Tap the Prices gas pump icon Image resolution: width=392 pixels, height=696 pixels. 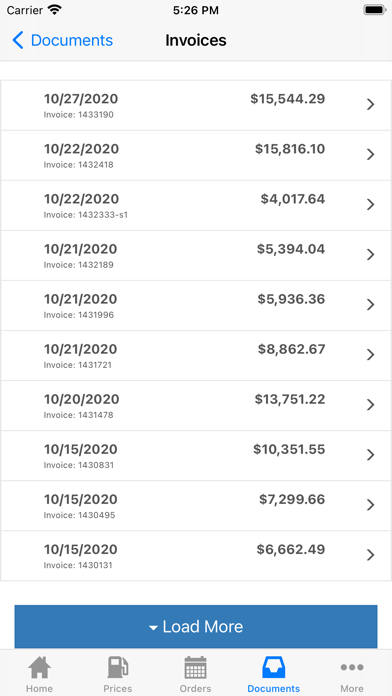(x=118, y=668)
